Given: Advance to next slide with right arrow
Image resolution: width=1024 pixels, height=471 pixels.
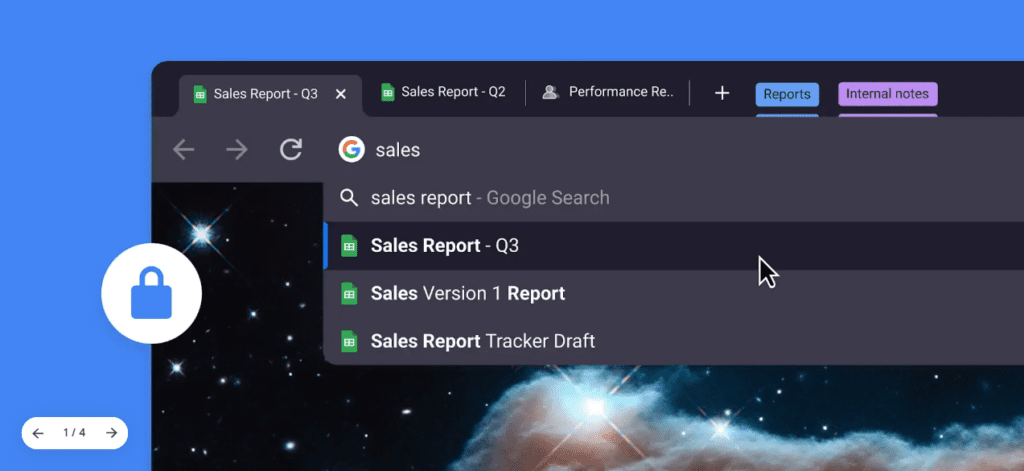Looking at the screenshot, I should 111,433.
